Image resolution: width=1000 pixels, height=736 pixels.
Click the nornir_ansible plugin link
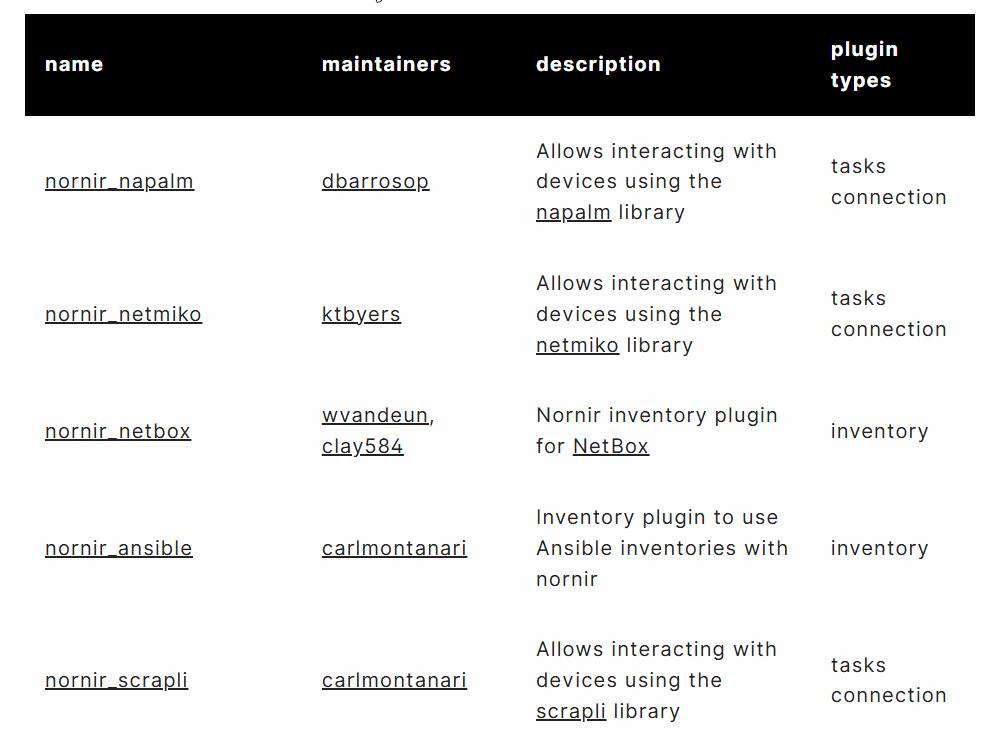[x=118, y=548]
